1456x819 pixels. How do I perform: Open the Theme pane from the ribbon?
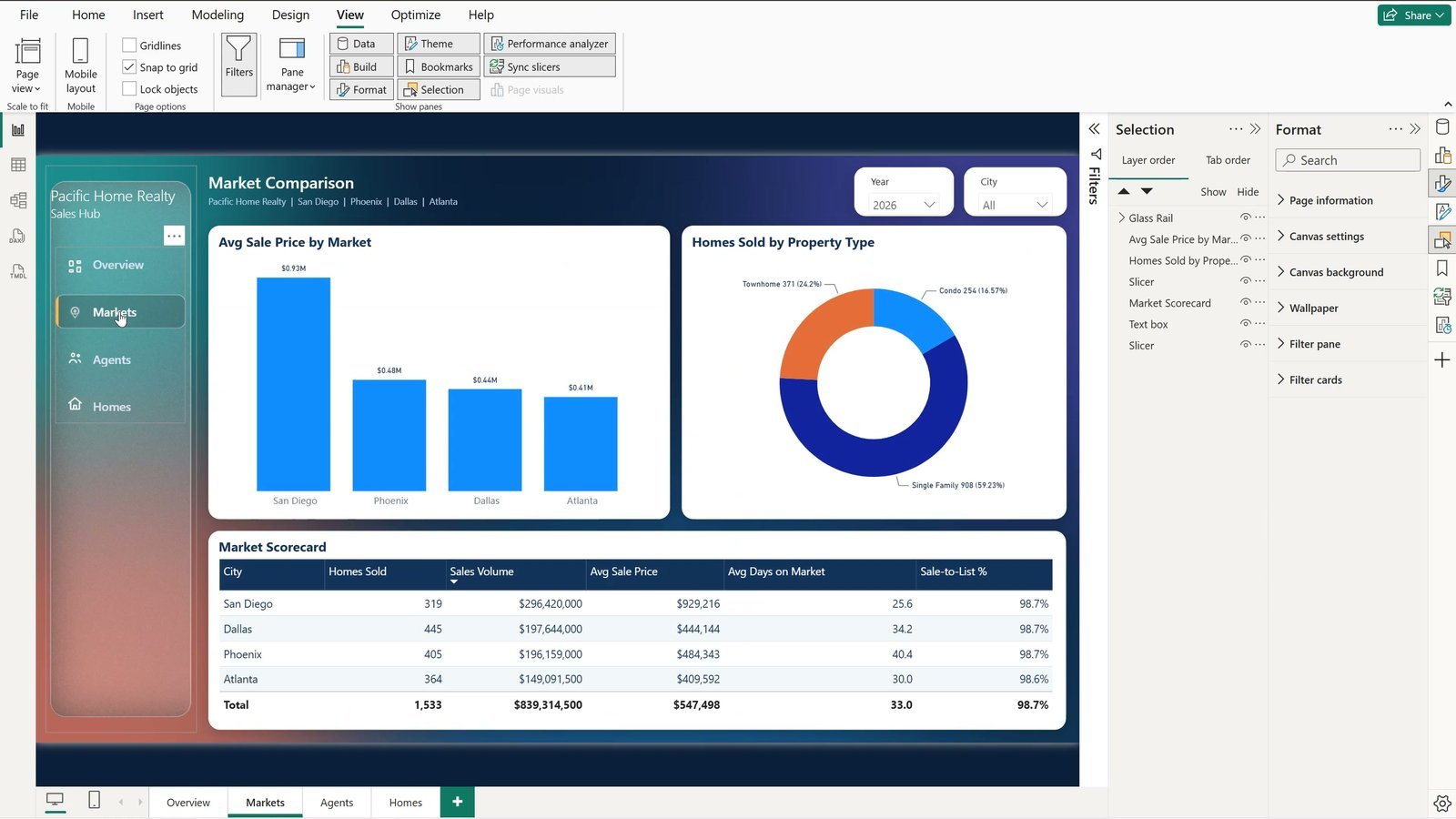[439, 44]
